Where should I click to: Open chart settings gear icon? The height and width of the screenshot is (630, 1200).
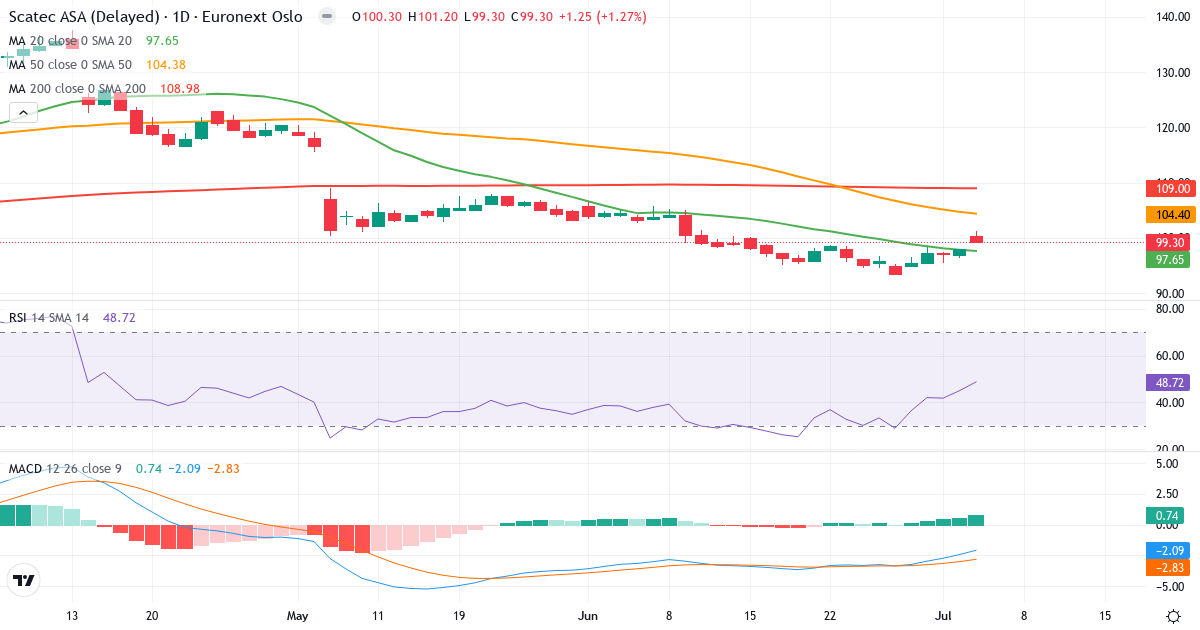pyautogui.click(x=1172, y=616)
